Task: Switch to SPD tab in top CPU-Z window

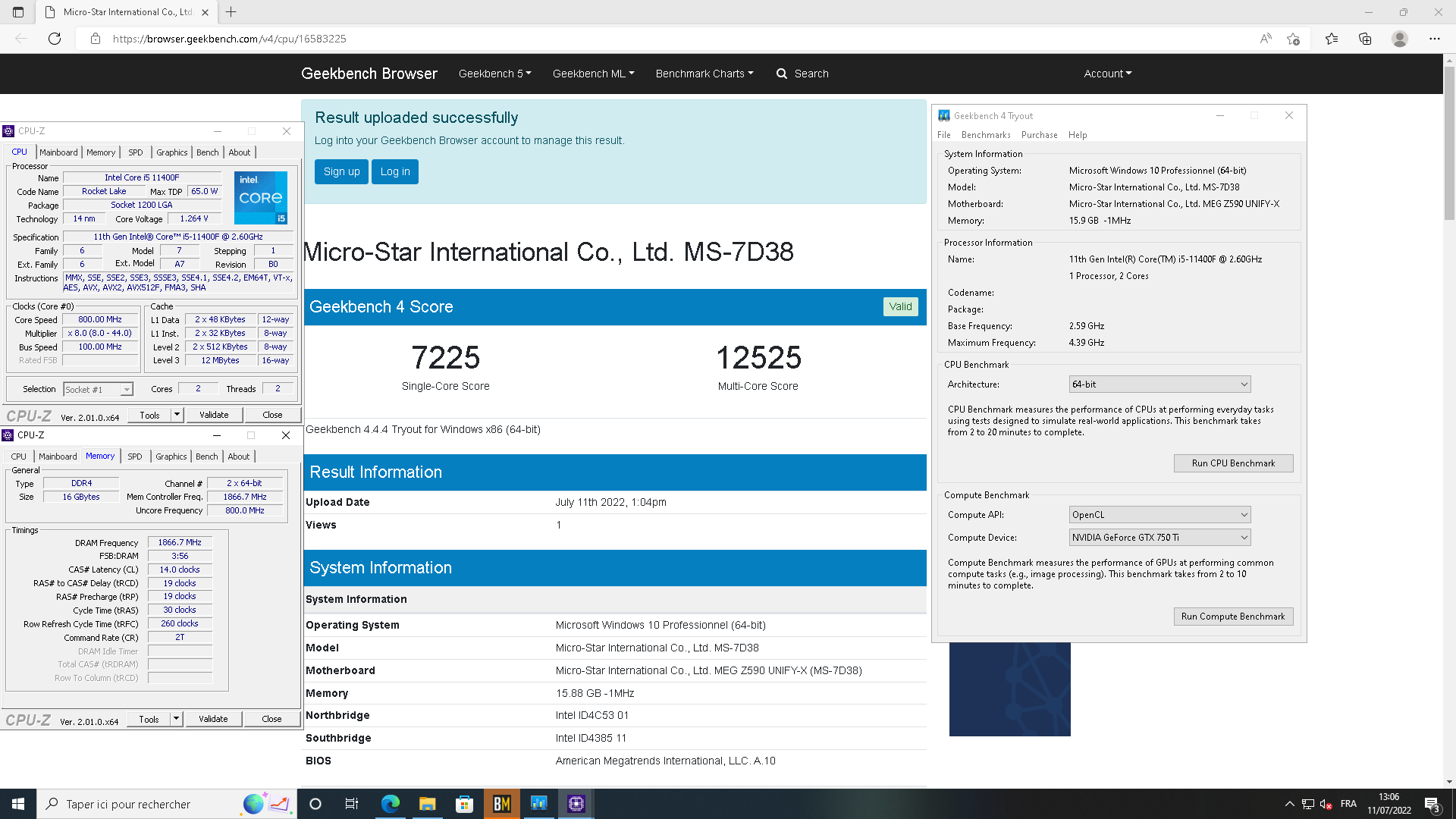Action: click(135, 152)
